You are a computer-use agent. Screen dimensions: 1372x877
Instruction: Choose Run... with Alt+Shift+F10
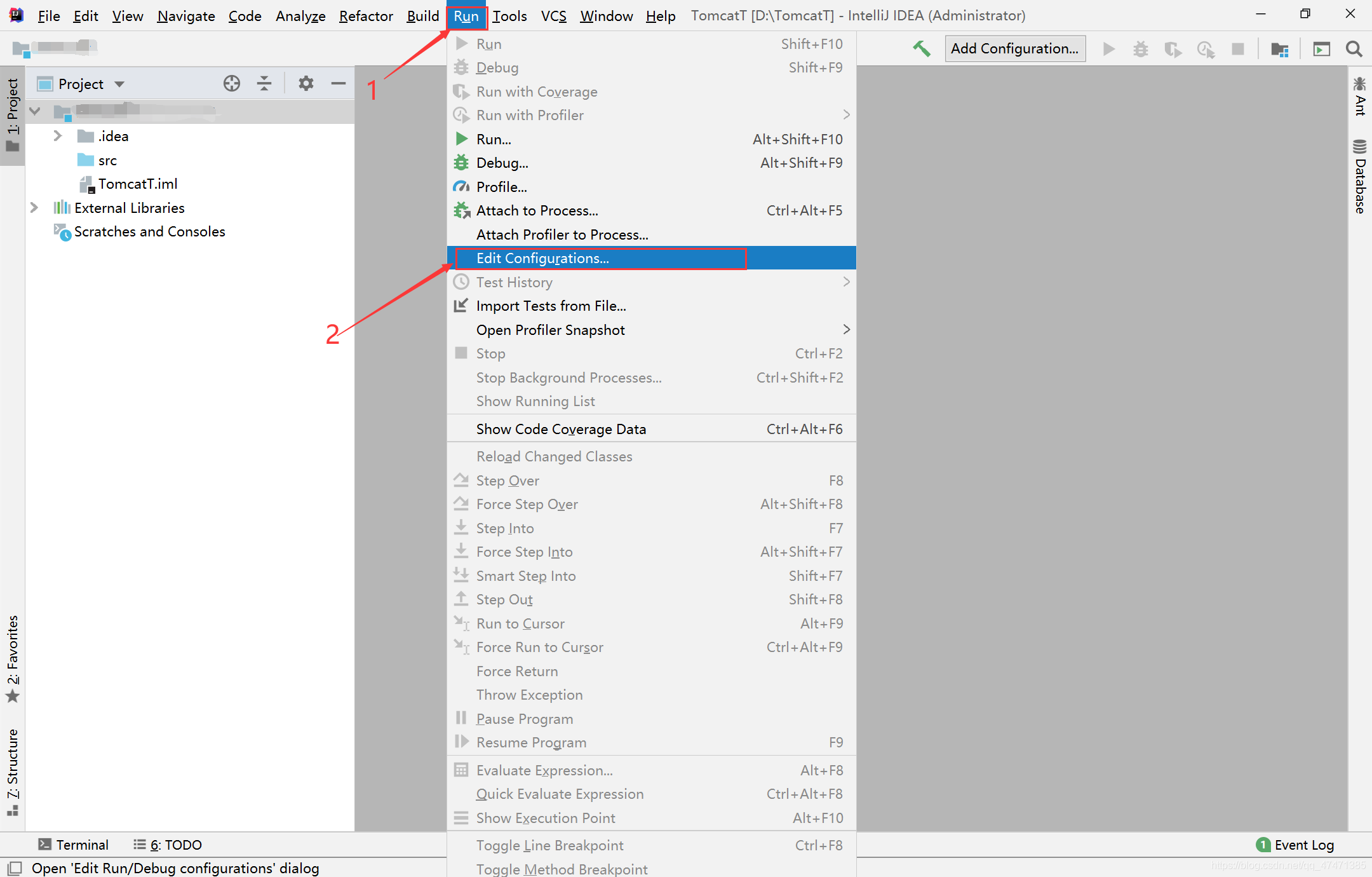coord(652,139)
